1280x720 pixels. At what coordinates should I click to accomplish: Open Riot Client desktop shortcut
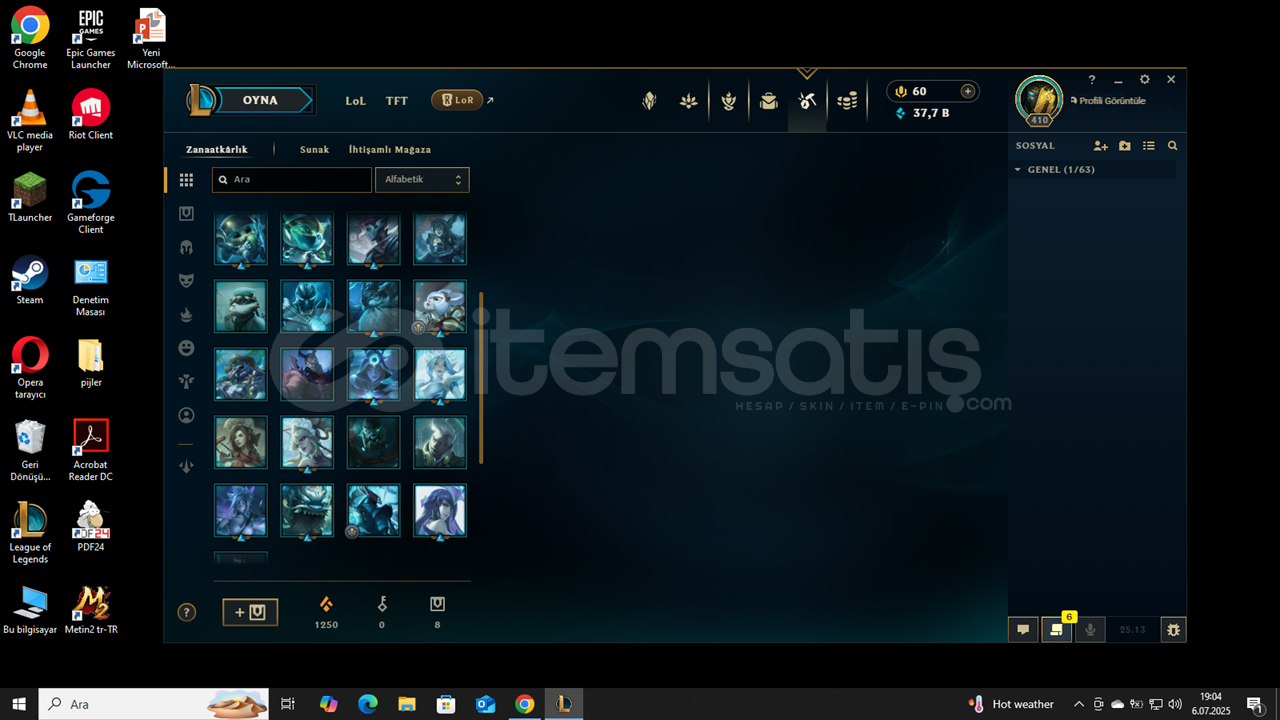click(x=91, y=115)
